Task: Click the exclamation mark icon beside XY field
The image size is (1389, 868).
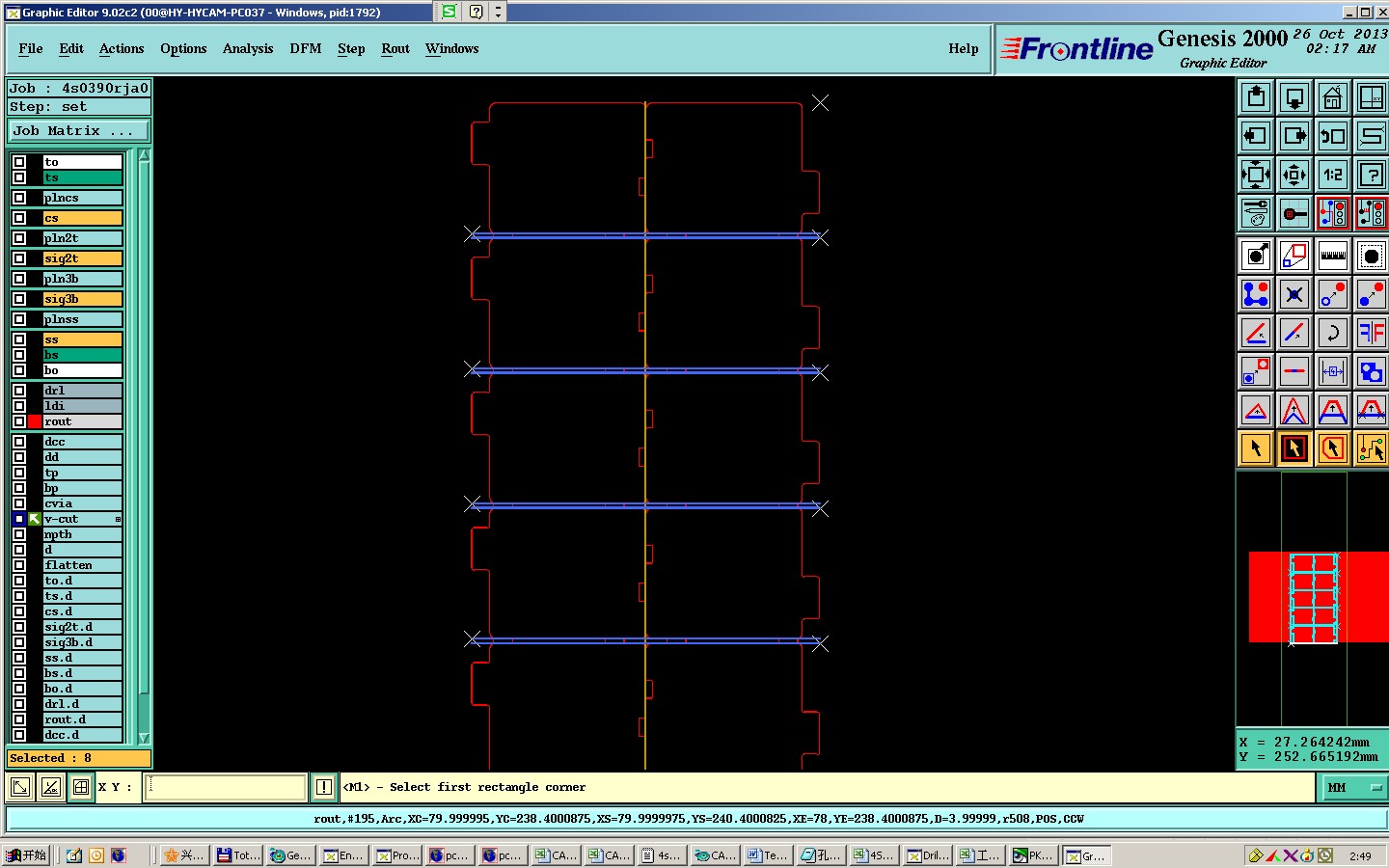Action: coord(324,787)
